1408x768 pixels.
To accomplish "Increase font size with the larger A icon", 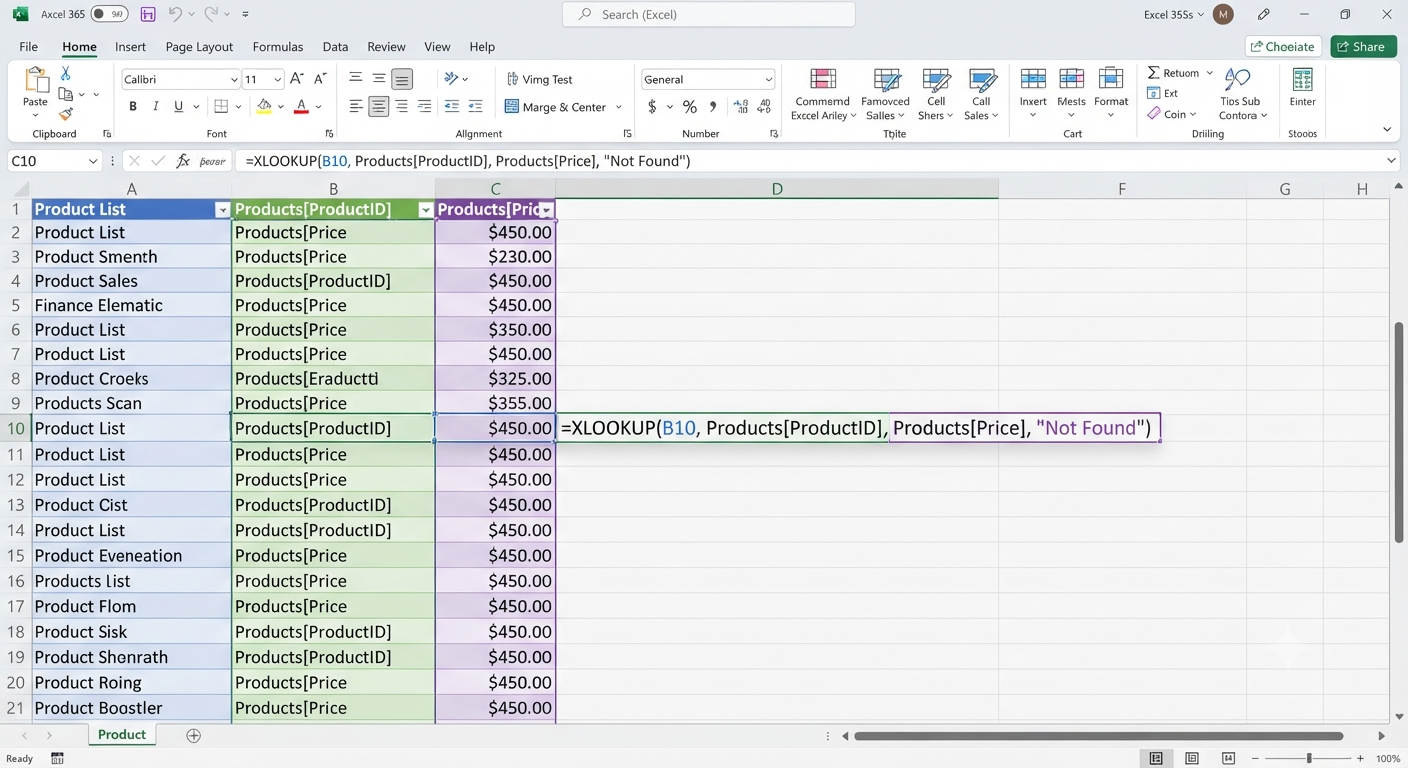I will tap(297, 79).
